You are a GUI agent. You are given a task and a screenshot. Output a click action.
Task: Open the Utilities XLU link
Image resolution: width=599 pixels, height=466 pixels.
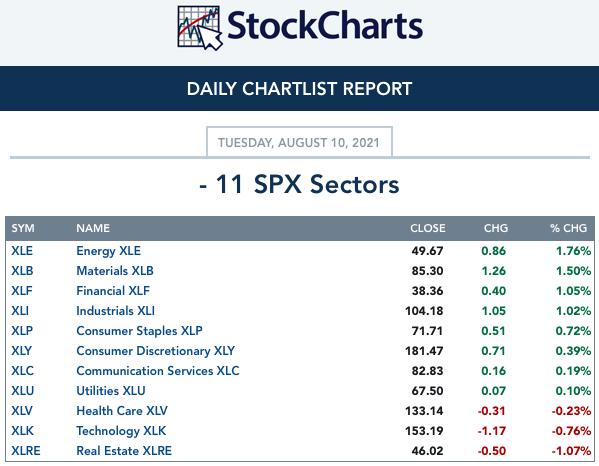111,391
